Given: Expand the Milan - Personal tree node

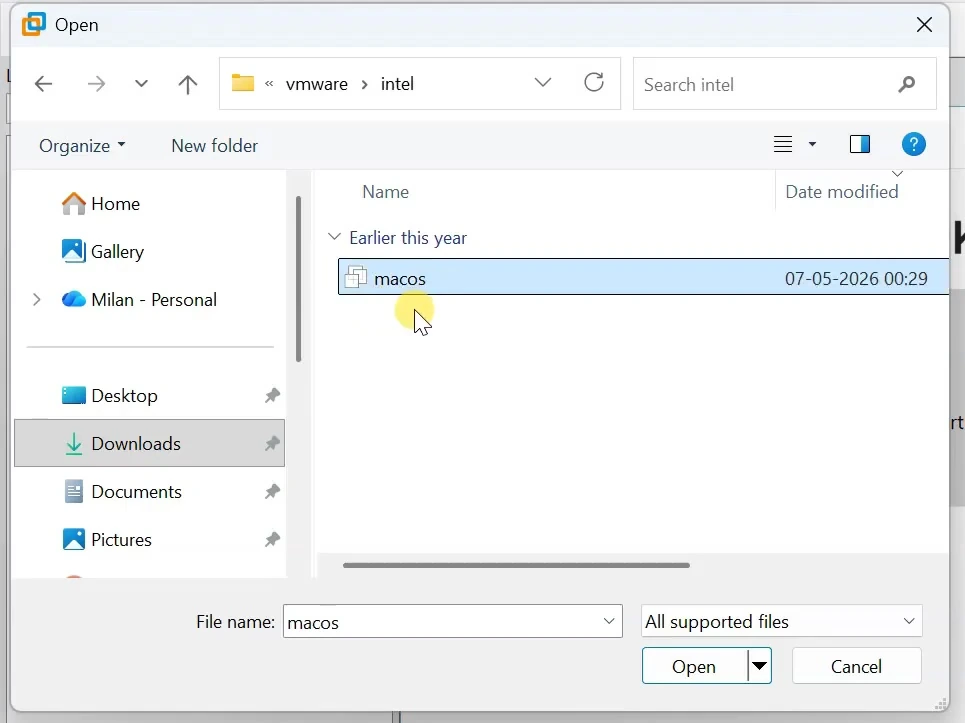Looking at the screenshot, I should click(x=37, y=300).
